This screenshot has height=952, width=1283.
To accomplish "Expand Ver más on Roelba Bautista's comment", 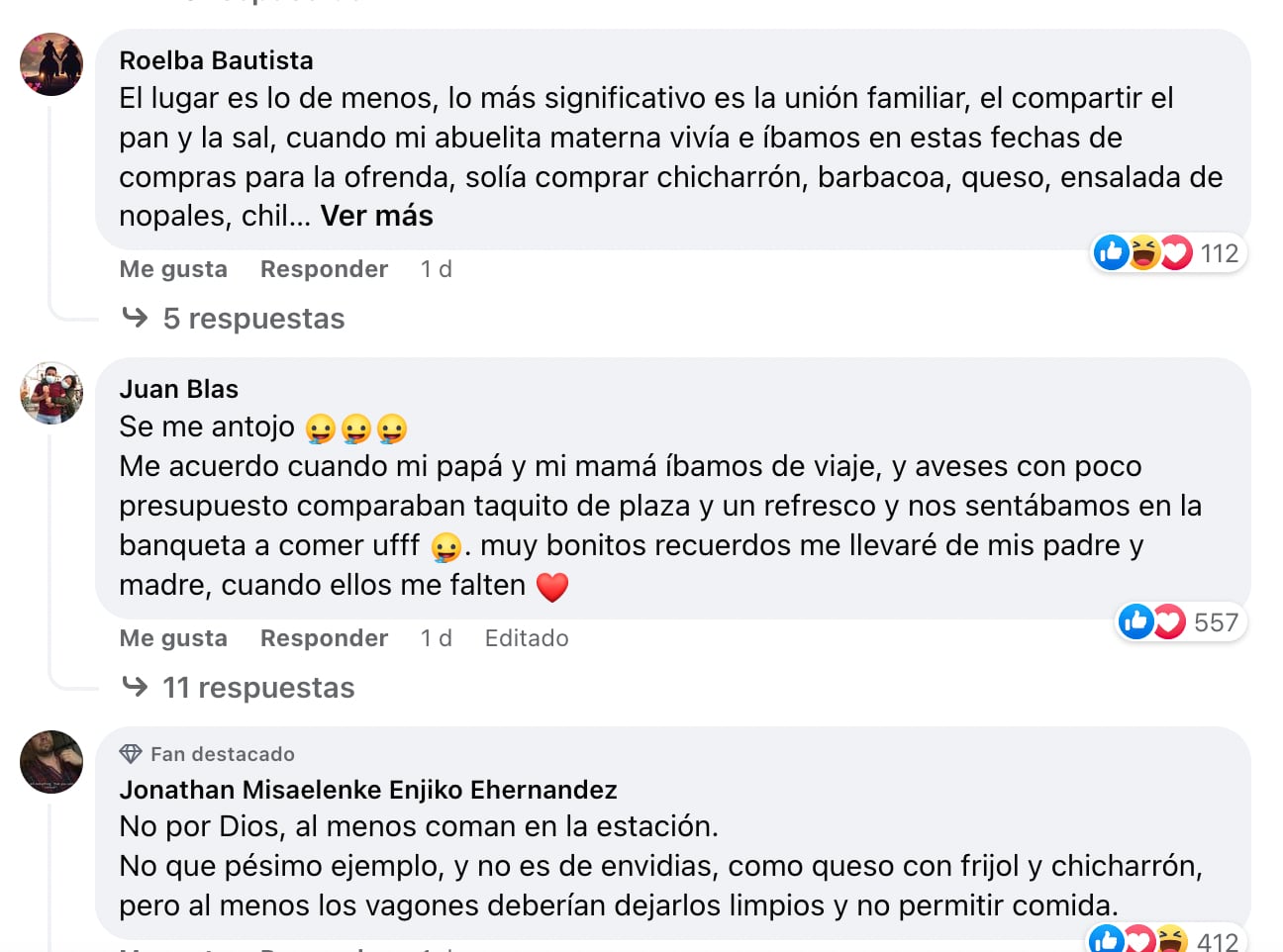I will pyautogui.click(x=375, y=215).
